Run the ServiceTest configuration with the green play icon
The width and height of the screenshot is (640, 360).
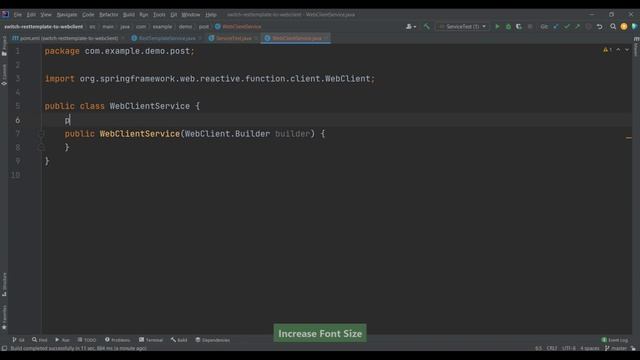pos(497,27)
